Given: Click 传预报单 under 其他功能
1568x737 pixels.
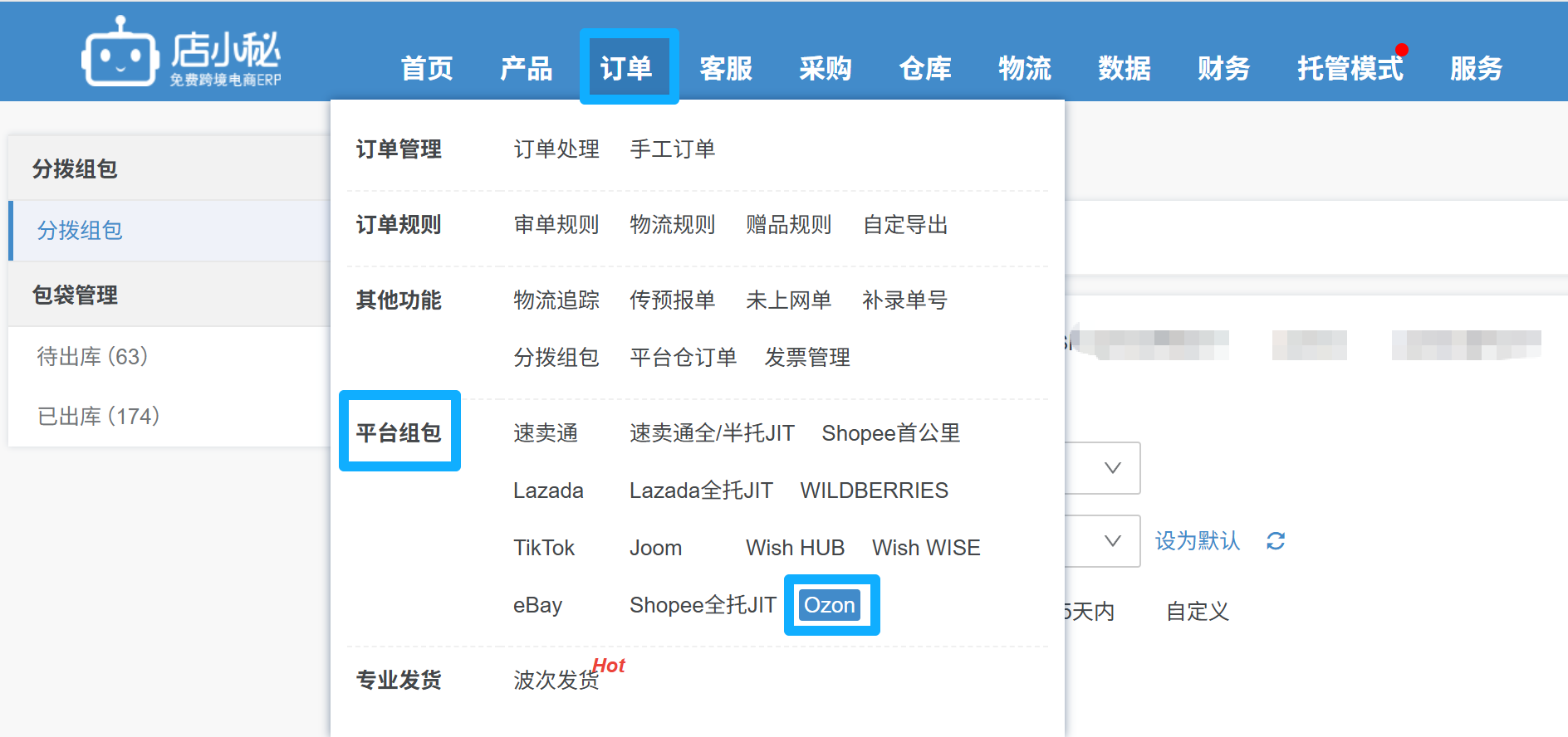Looking at the screenshot, I should [673, 300].
